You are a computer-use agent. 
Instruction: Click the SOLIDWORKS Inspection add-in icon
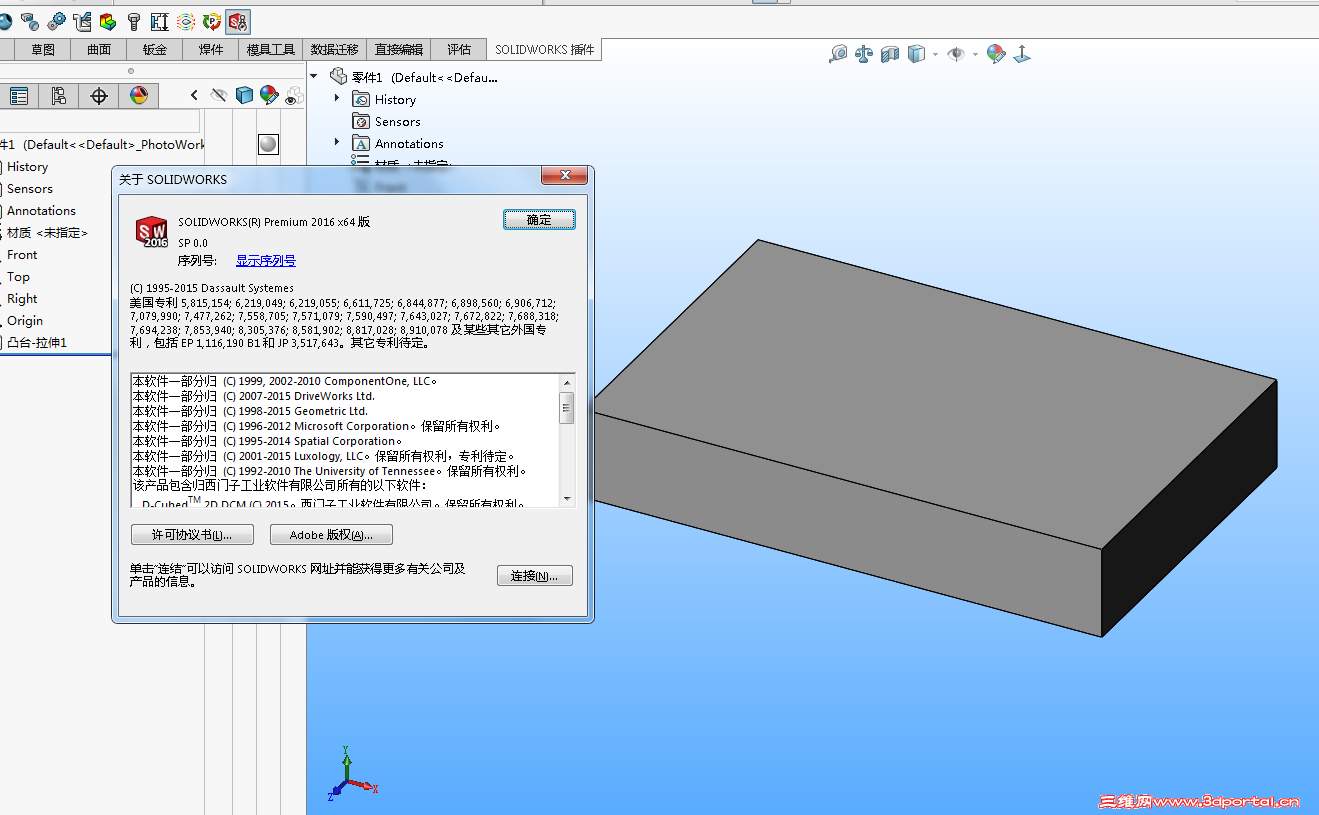[238, 22]
